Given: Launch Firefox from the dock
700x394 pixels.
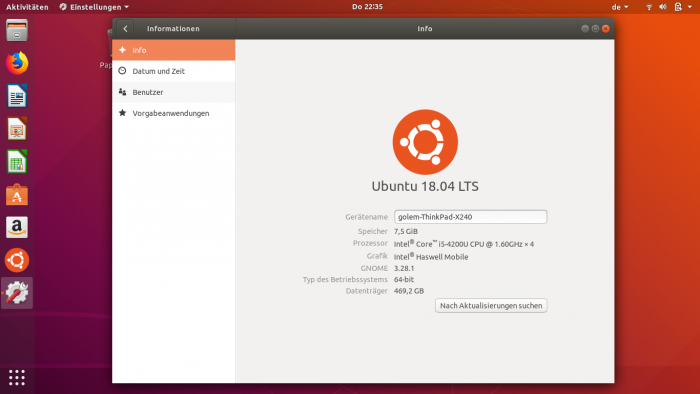Looking at the screenshot, I should pos(17,63).
